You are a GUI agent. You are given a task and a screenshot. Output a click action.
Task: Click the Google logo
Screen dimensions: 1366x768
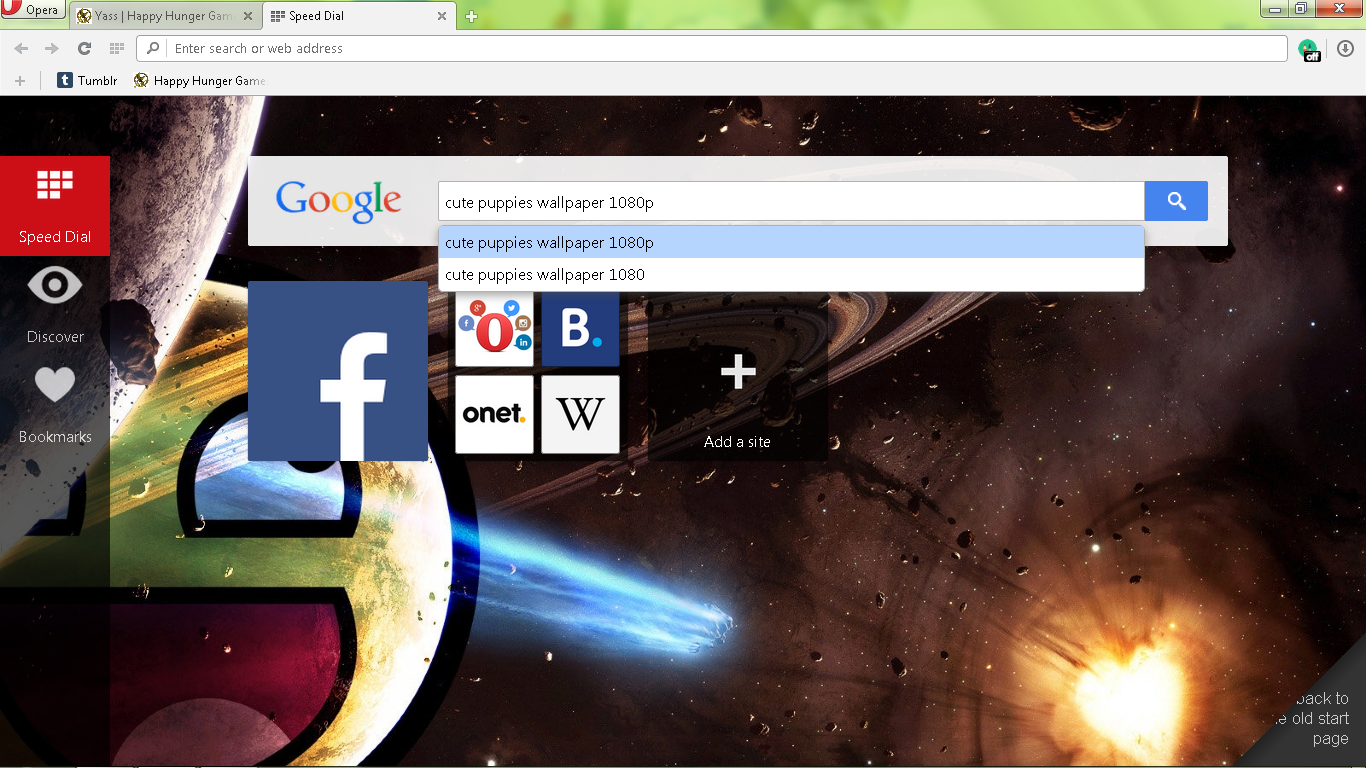pyautogui.click(x=338, y=201)
